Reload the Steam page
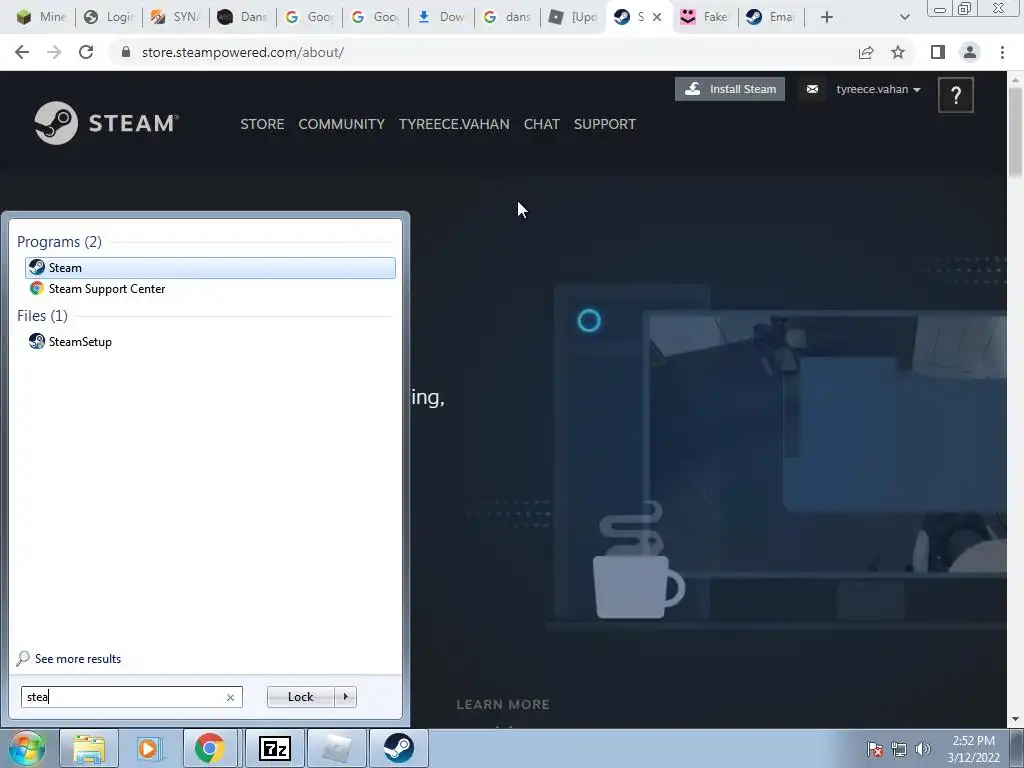The height and width of the screenshot is (768, 1024). pos(86,52)
